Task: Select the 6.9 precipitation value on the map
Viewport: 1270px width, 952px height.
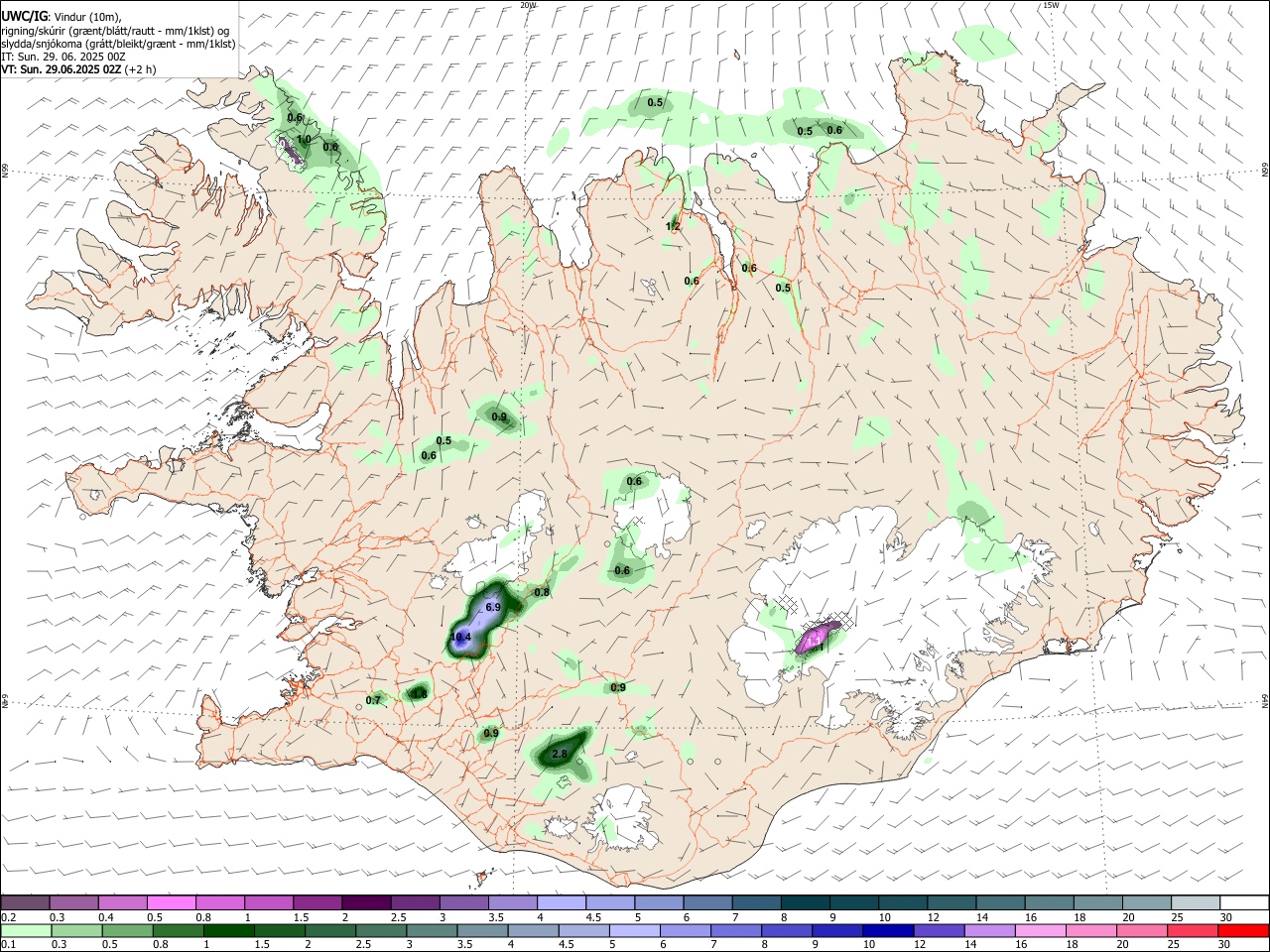Action: coord(493,606)
